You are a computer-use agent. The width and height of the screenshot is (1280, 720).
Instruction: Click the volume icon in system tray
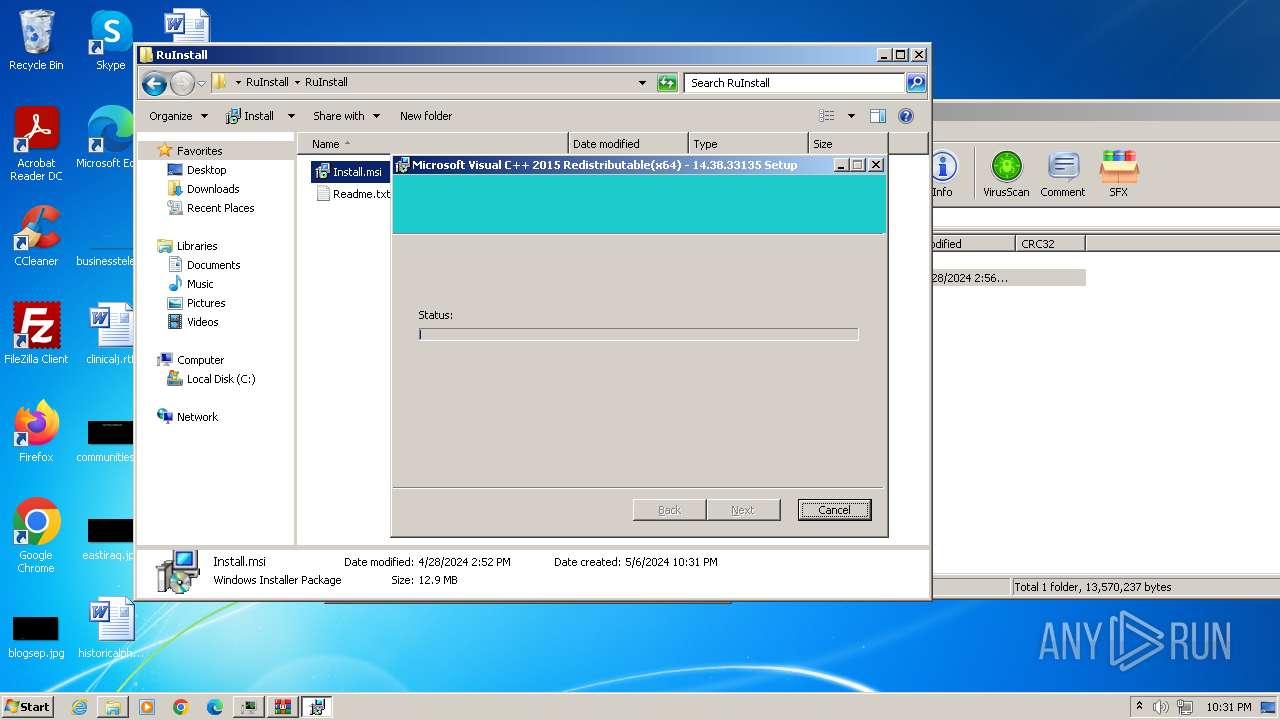(x=1161, y=707)
